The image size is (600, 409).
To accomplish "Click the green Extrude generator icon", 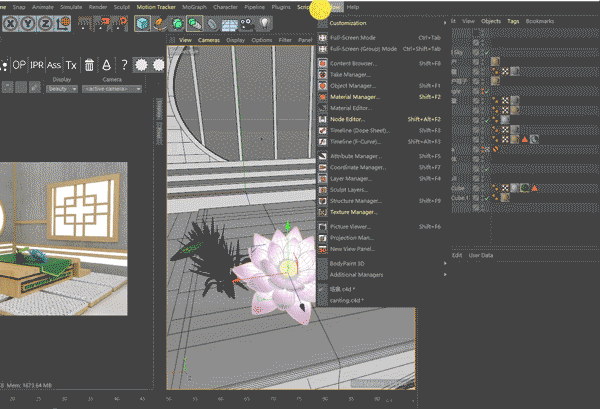I will pyautogui.click(x=194, y=24).
